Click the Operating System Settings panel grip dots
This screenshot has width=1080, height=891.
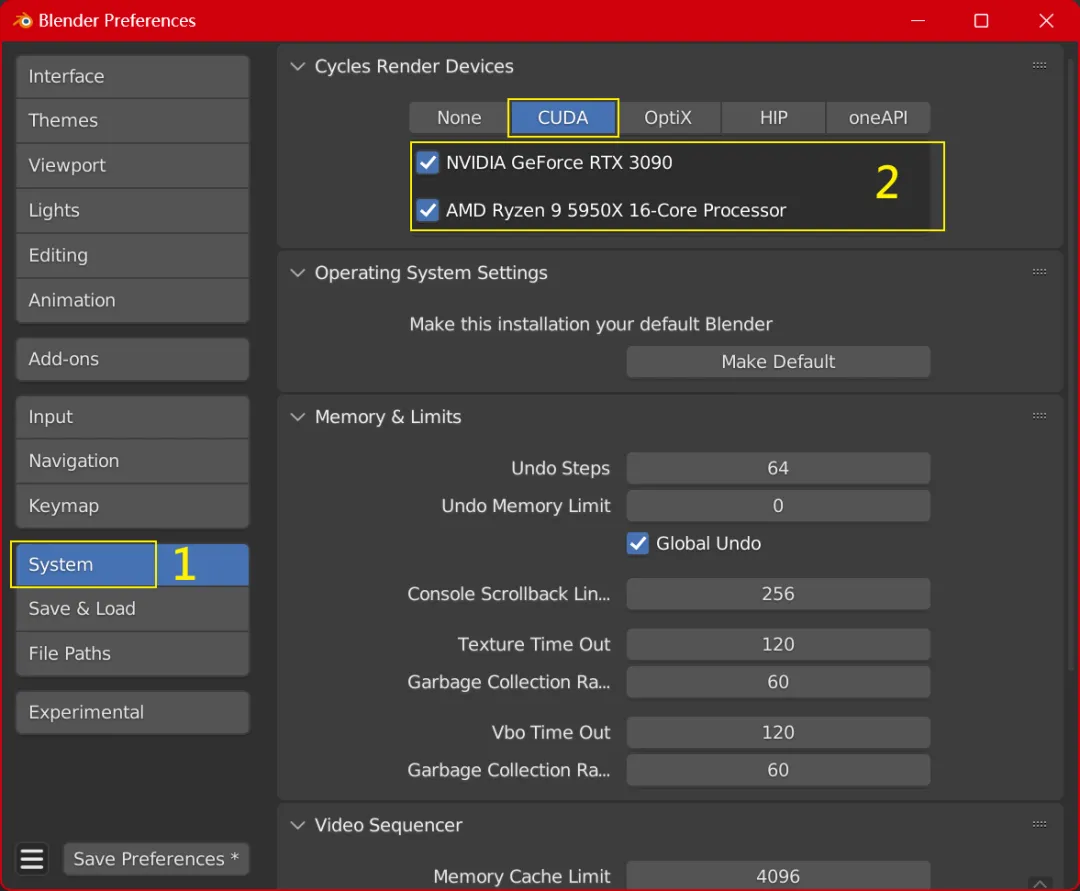tap(1039, 272)
